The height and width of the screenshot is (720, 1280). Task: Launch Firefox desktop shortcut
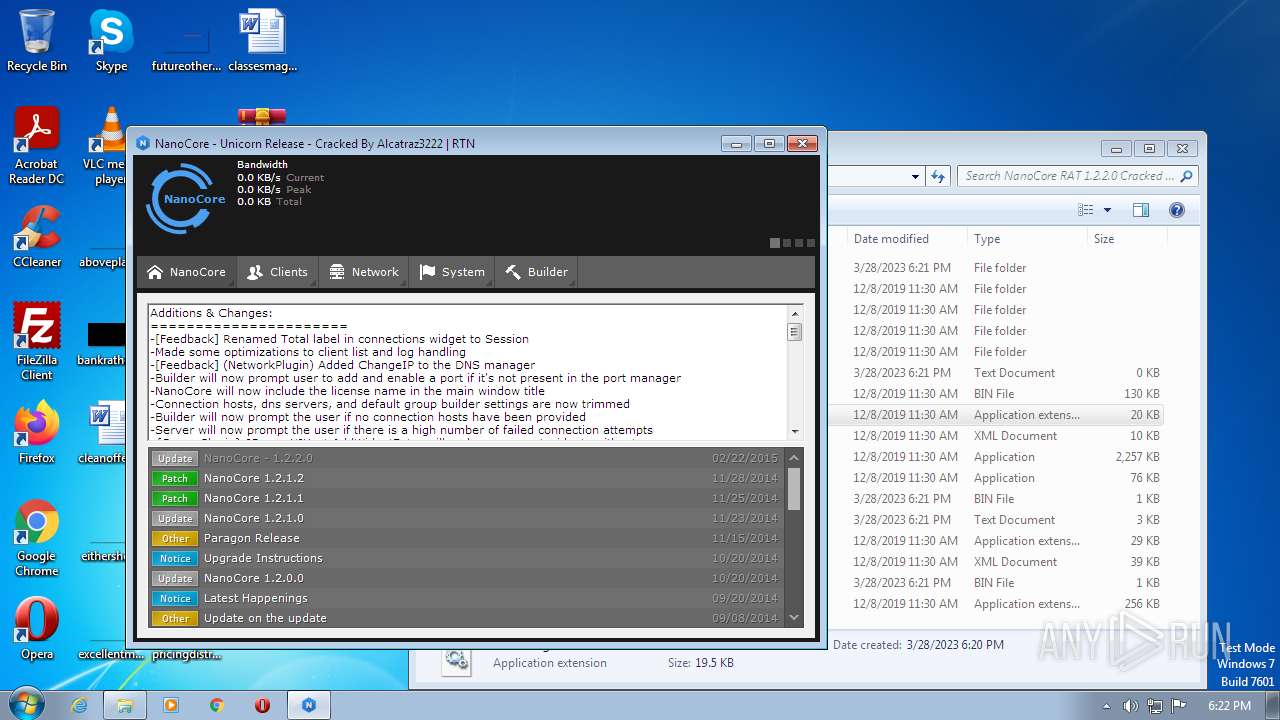tap(37, 432)
